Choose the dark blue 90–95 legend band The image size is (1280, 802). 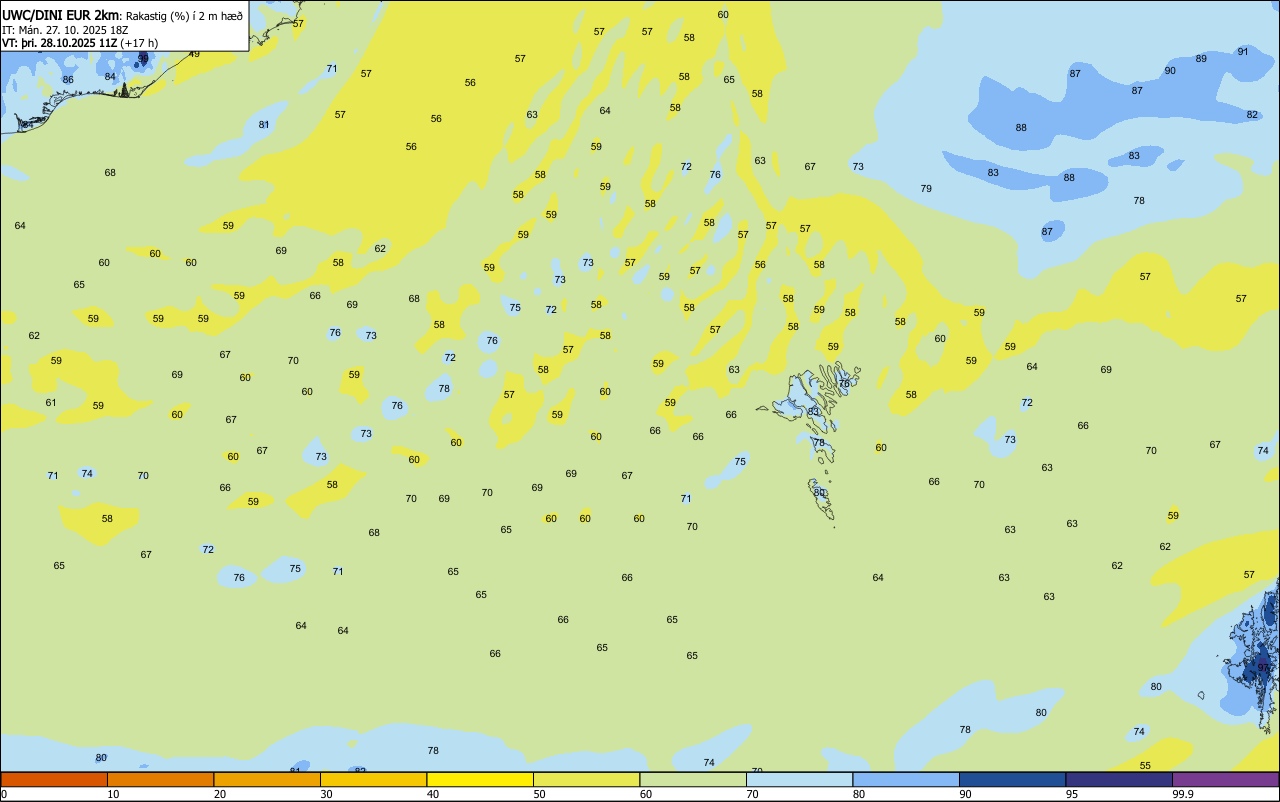pos(1012,779)
